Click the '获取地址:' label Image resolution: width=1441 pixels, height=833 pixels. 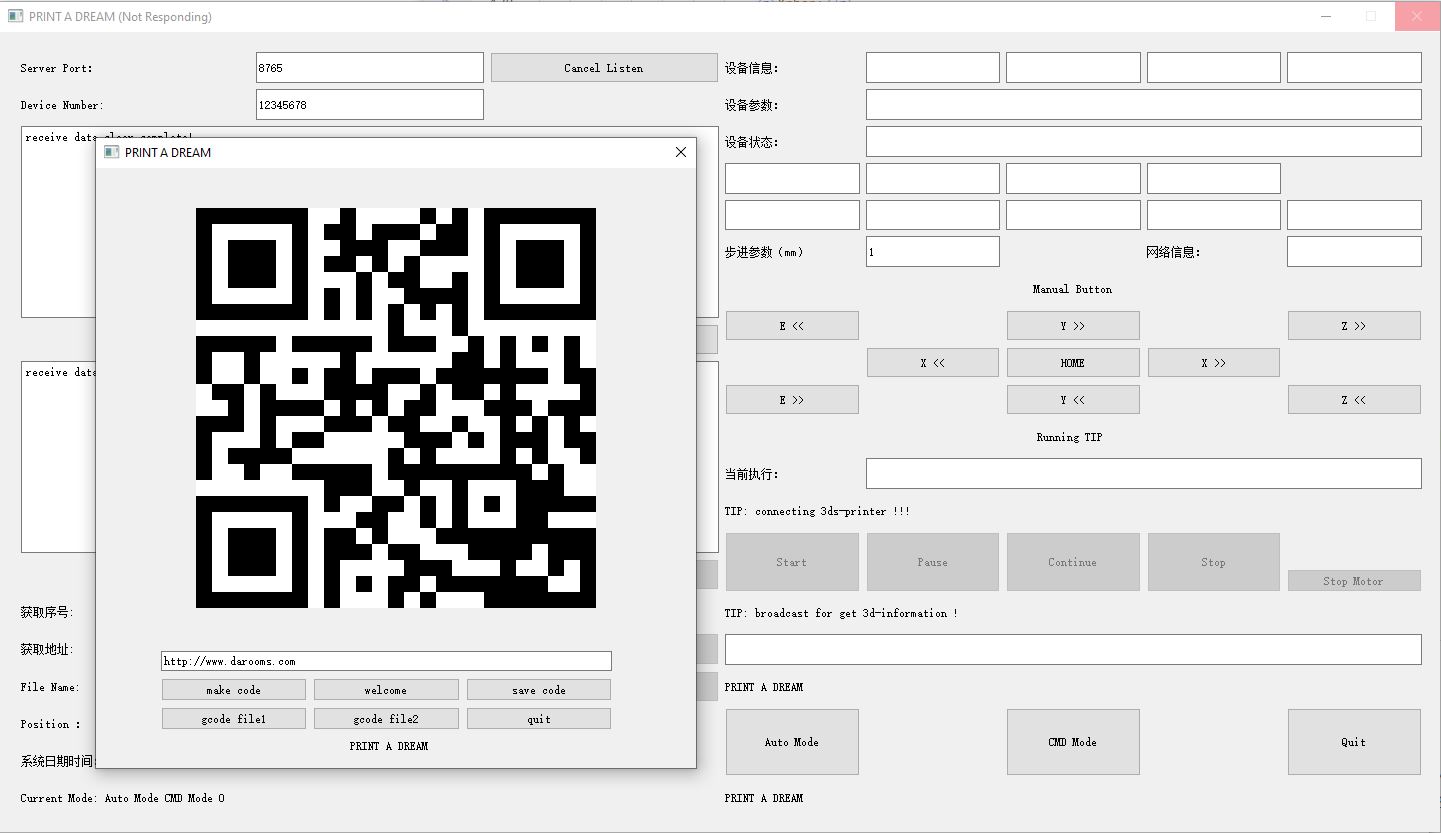pyautogui.click(x=47, y=649)
